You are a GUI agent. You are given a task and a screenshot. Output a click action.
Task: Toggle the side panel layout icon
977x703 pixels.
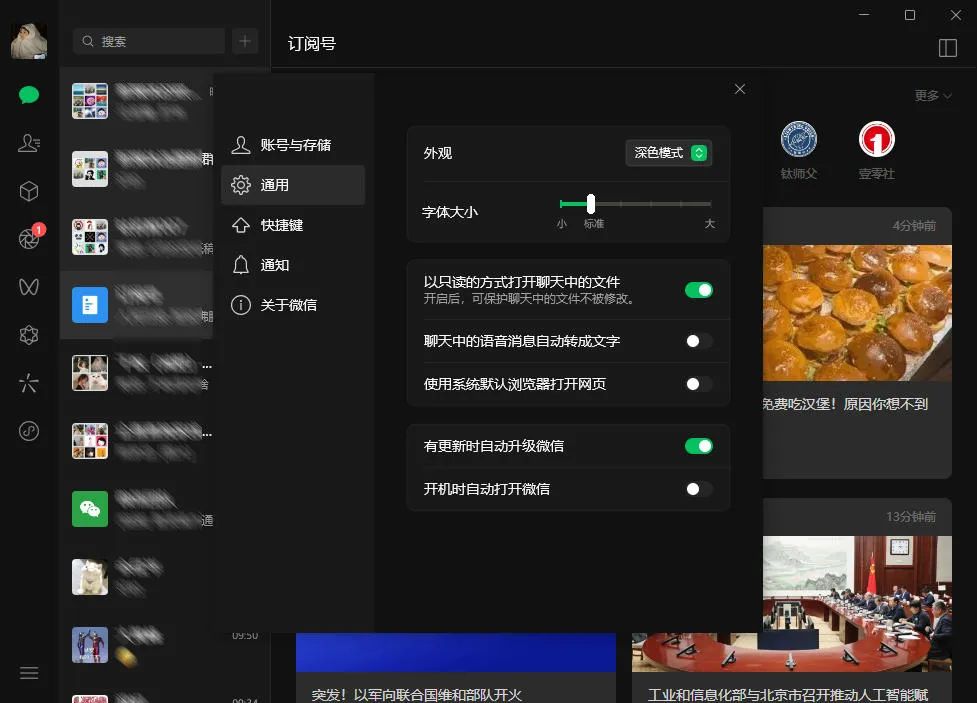click(x=948, y=47)
